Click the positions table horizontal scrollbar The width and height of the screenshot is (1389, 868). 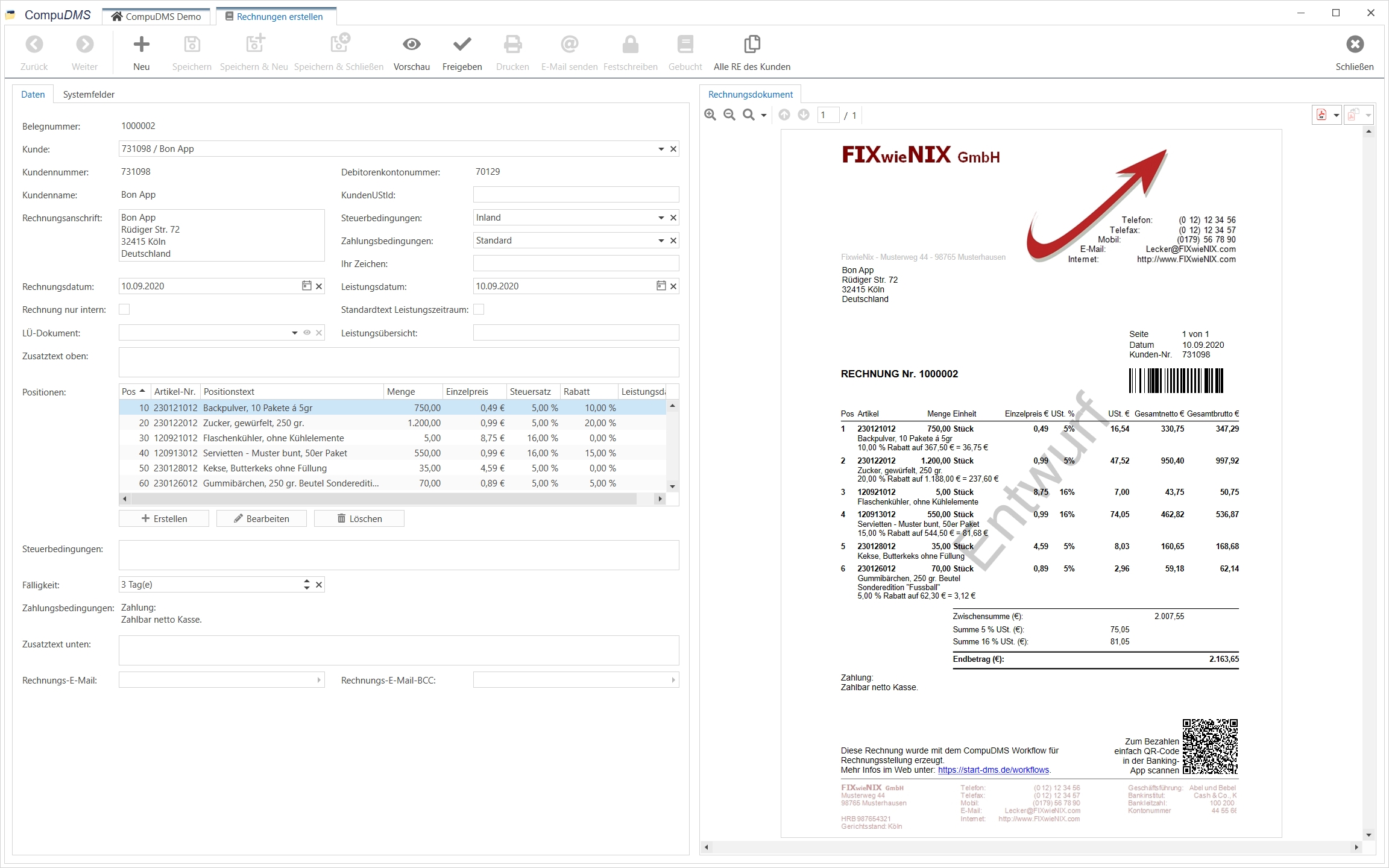click(x=383, y=498)
